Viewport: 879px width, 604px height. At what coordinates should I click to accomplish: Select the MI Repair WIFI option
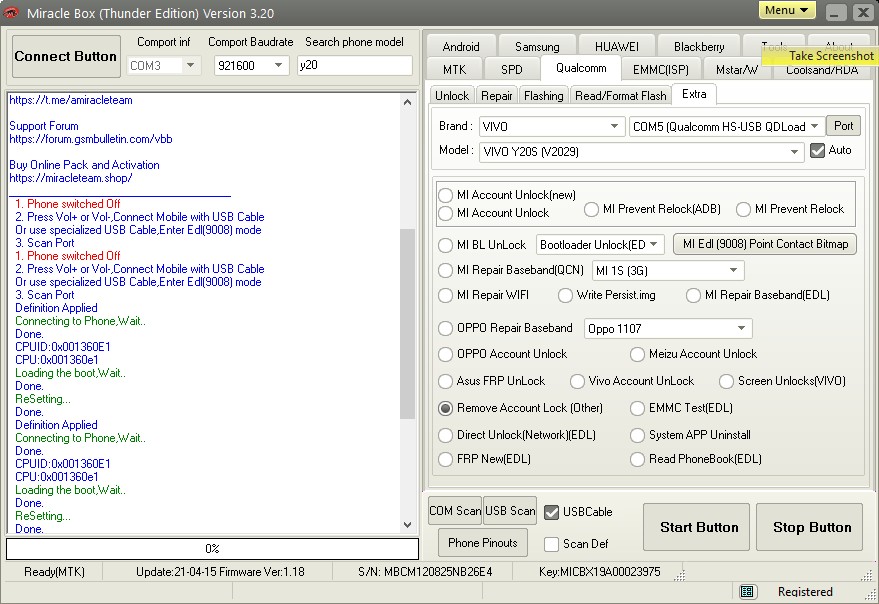coord(446,295)
